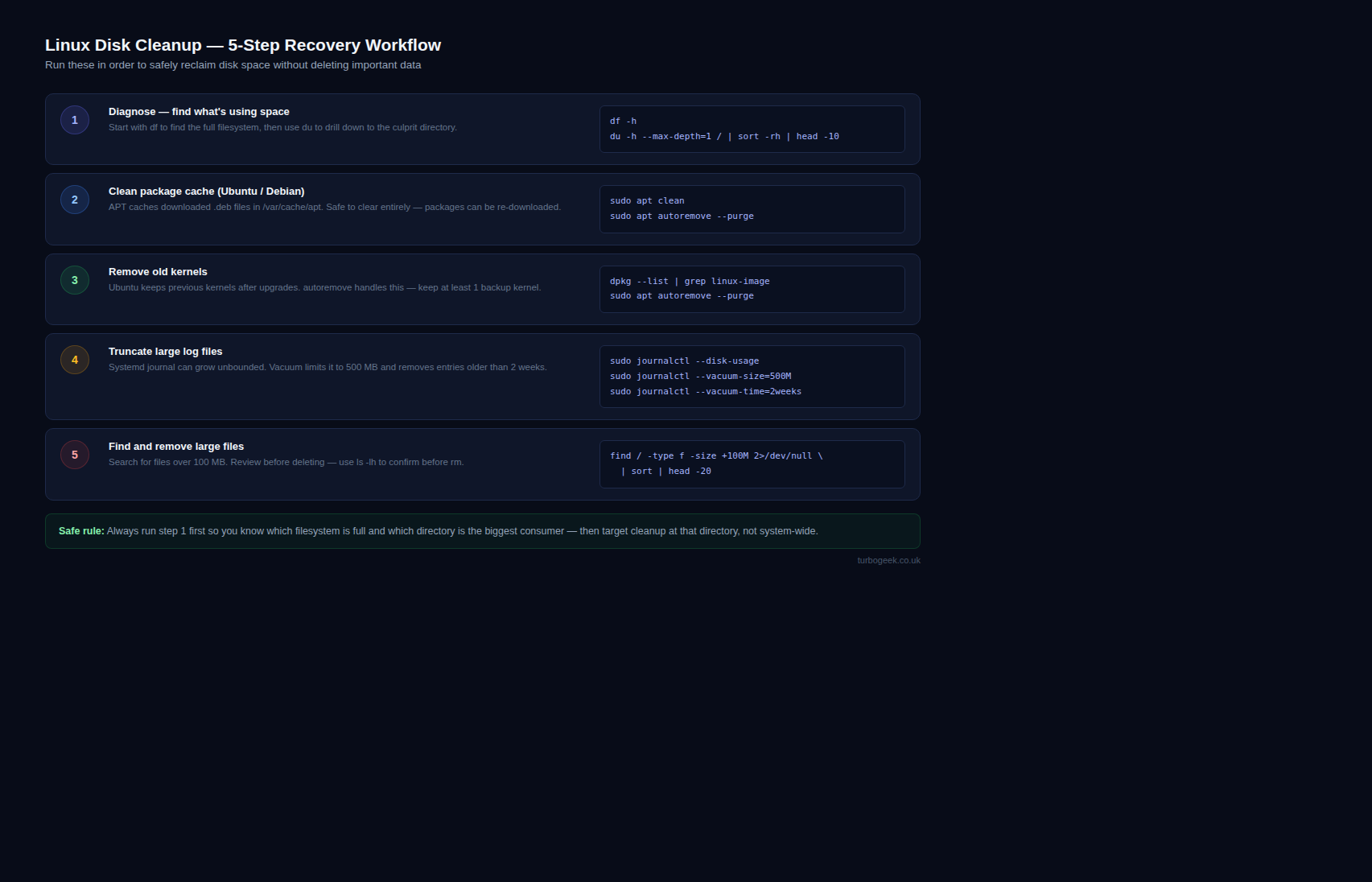Click 'Clean package cache (Ubuntu / Debian)' heading
Image resolution: width=1372 pixels, height=882 pixels.
206,192
